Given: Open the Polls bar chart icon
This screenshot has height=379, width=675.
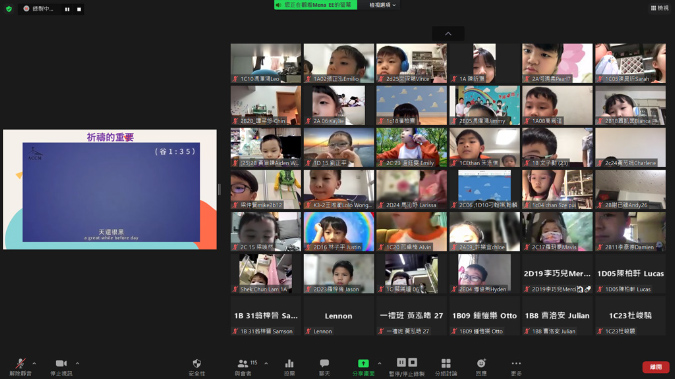Looking at the screenshot, I should (x=289, y=363).
